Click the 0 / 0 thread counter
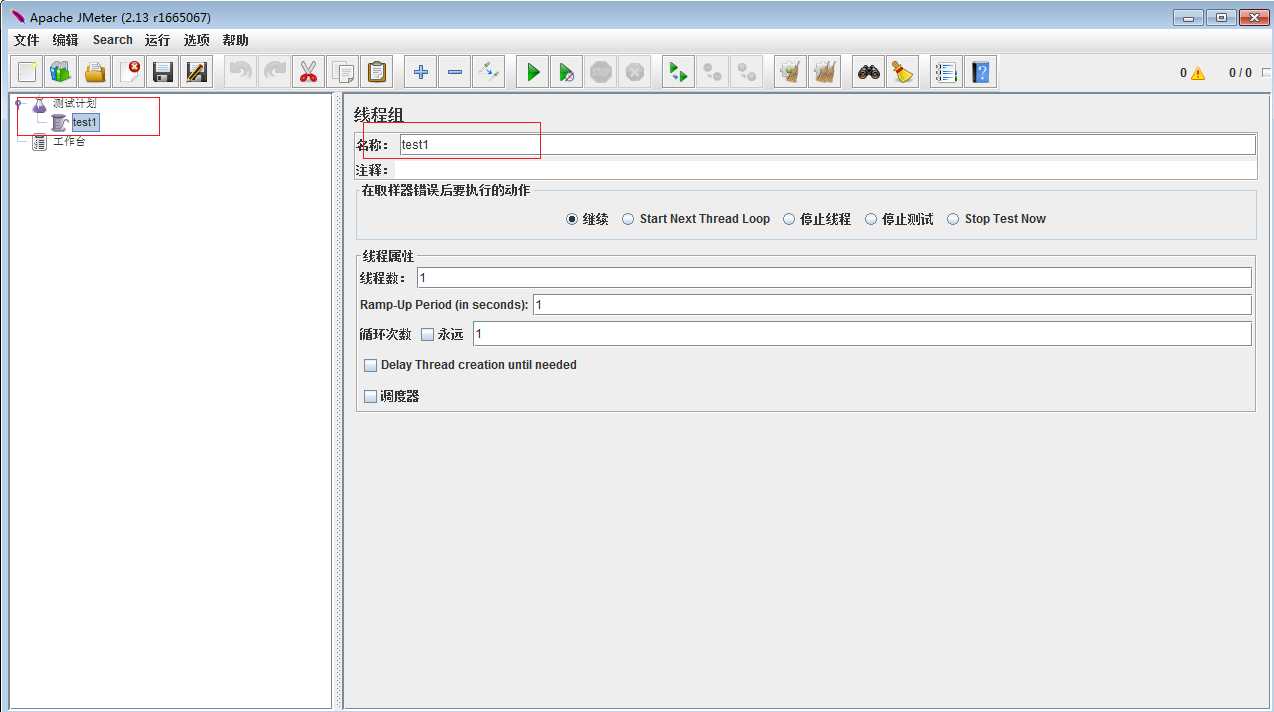 [x=1240, y=73]
